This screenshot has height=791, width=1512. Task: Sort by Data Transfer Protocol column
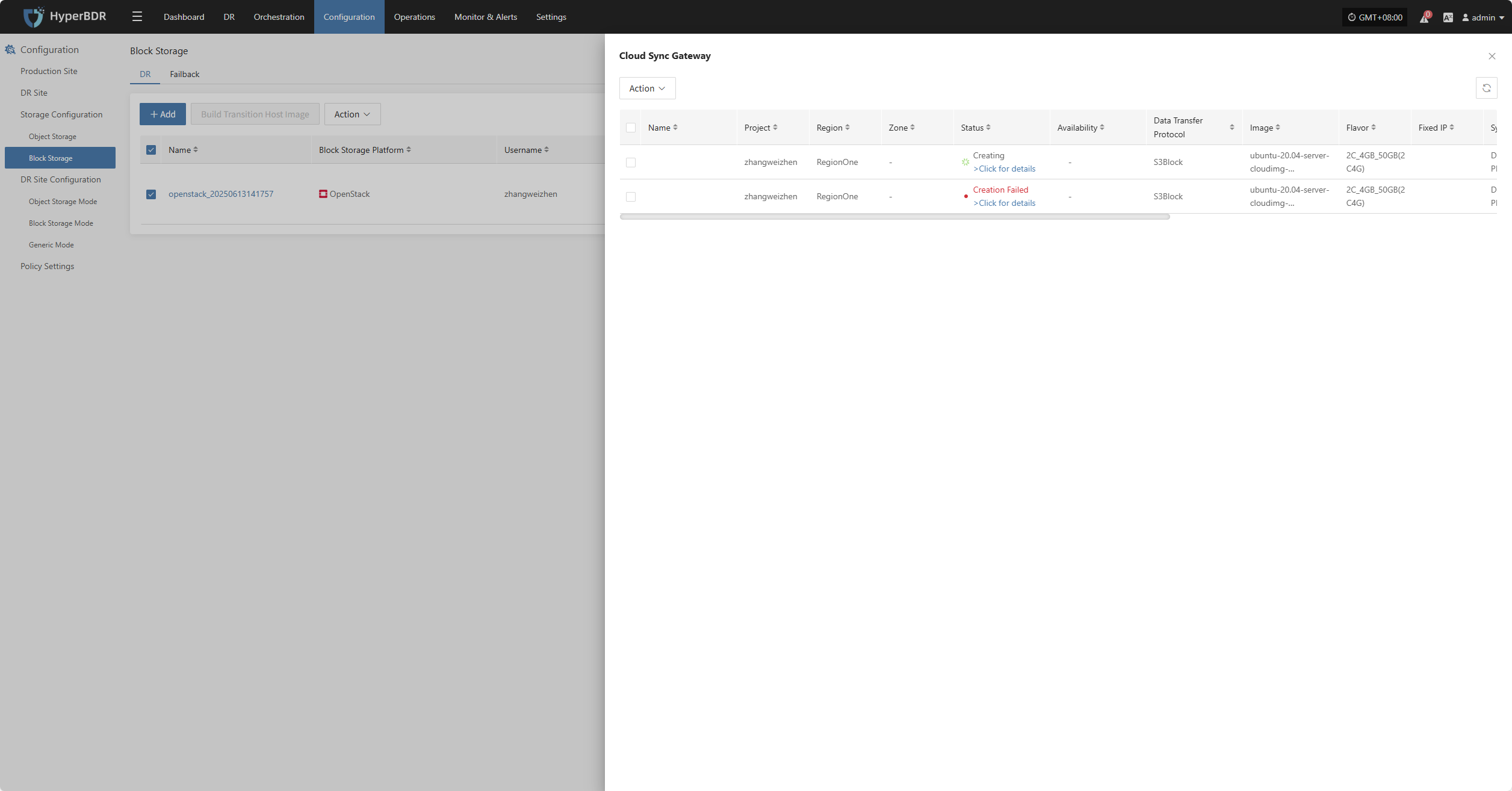pyautogui.click(x=1232, y=128)
